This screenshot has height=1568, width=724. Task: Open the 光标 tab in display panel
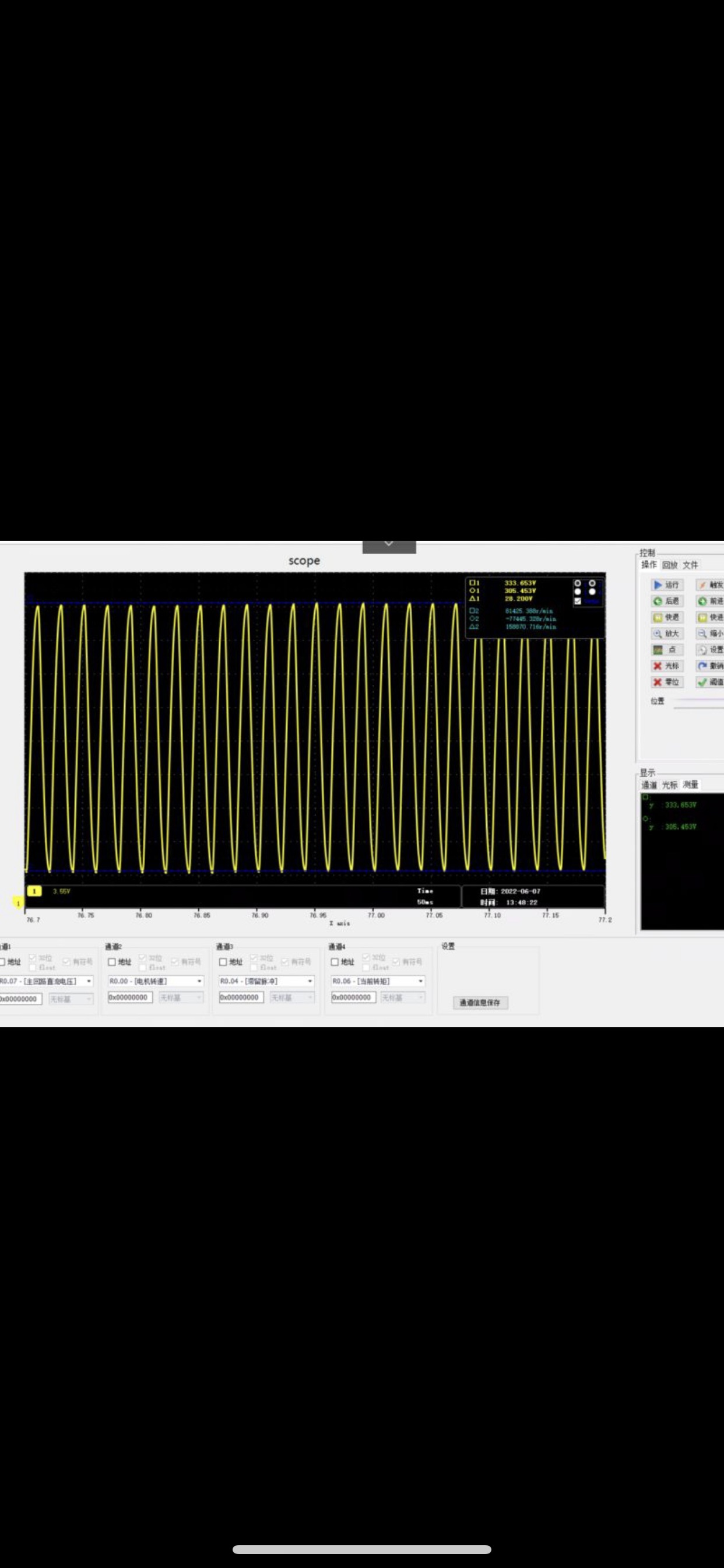[670, 785]
